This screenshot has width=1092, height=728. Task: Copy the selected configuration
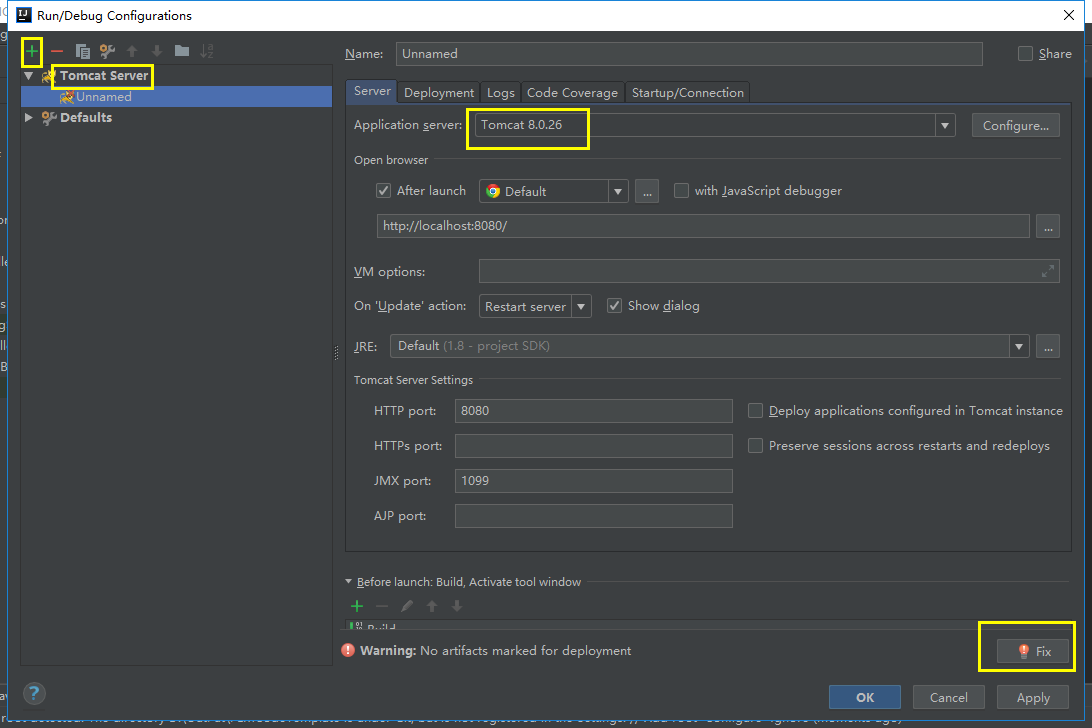(83, 51)
